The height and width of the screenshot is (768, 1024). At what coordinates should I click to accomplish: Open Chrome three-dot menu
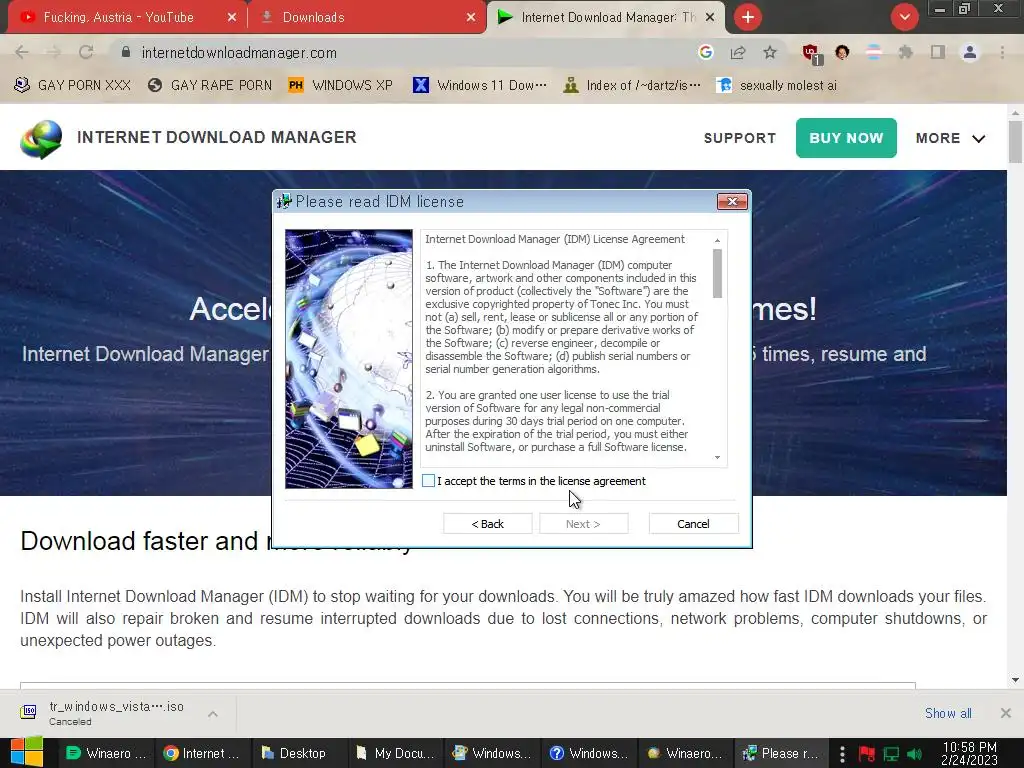[x=1002, y=52]
